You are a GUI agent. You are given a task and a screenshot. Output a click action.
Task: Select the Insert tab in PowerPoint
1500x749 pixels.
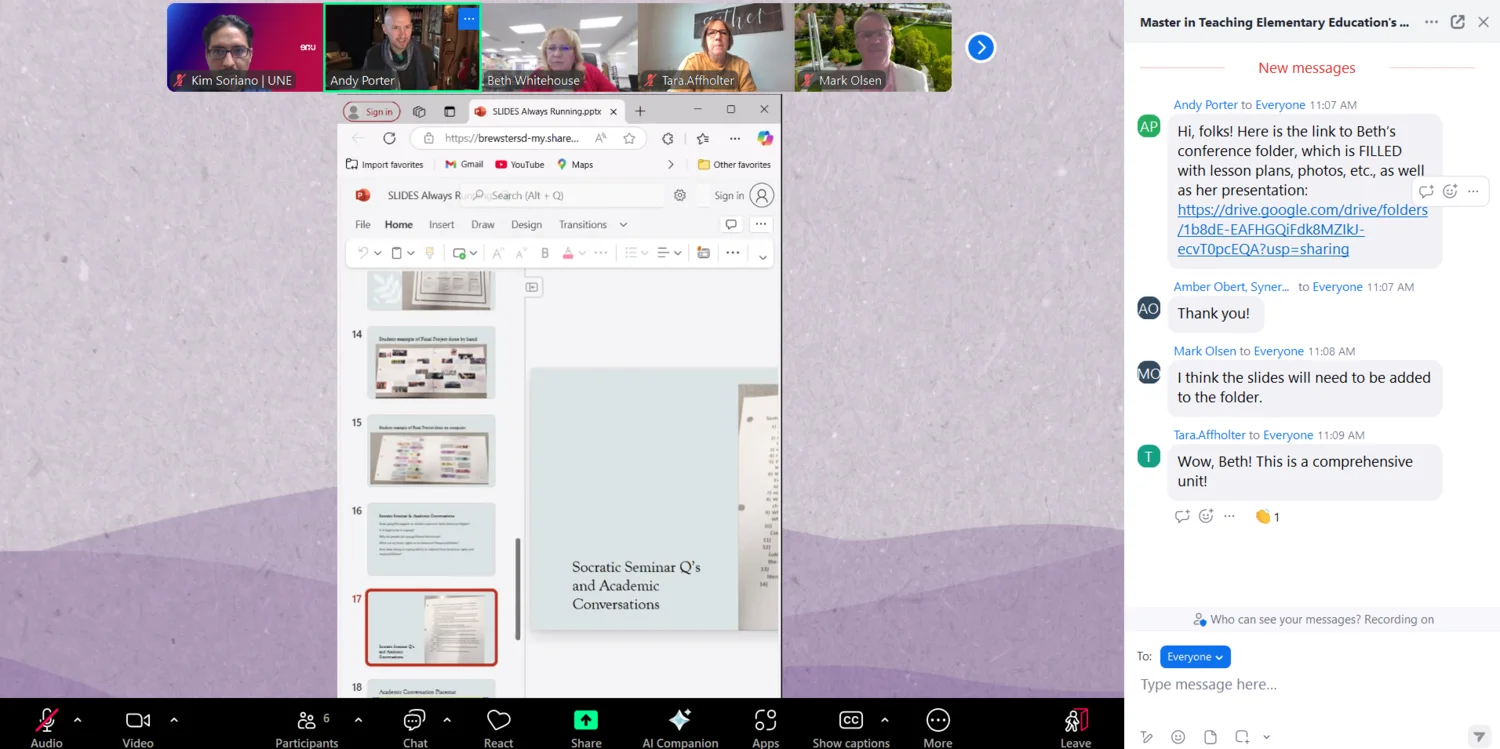[441, 225]
